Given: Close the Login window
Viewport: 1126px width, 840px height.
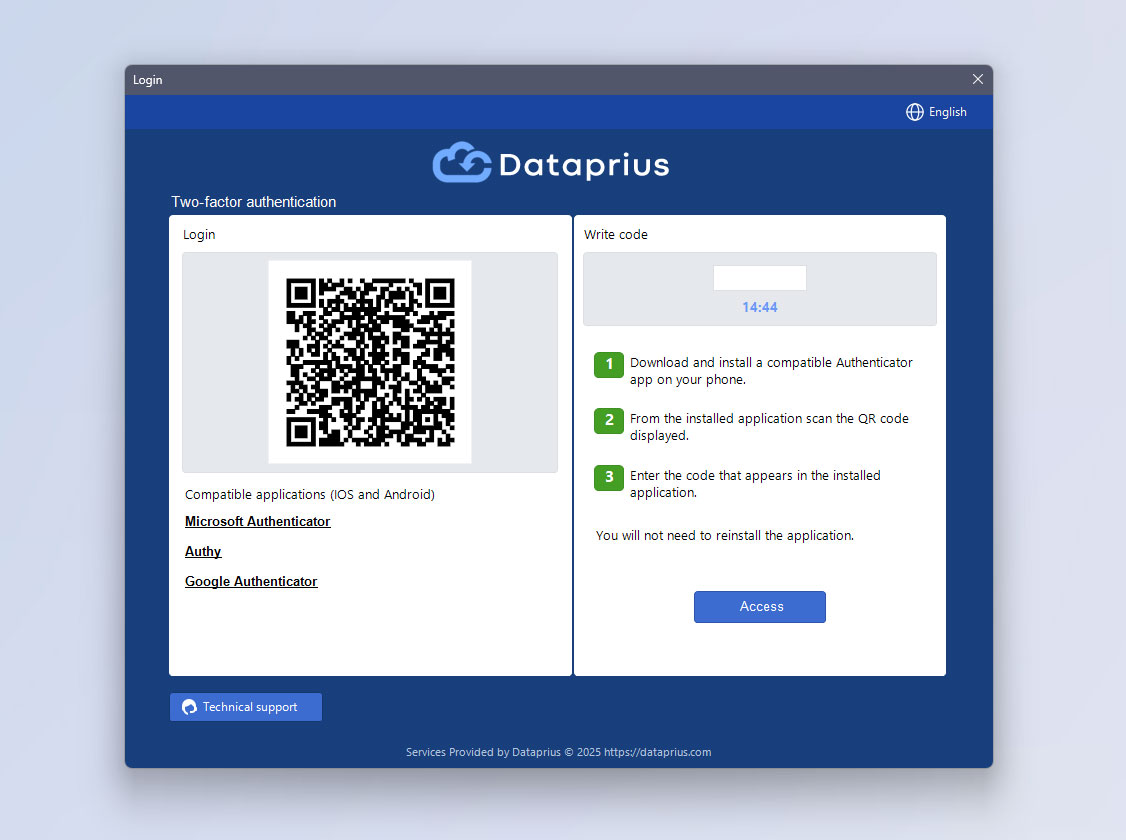Looking at the screenshot, I should click(977, 79).
